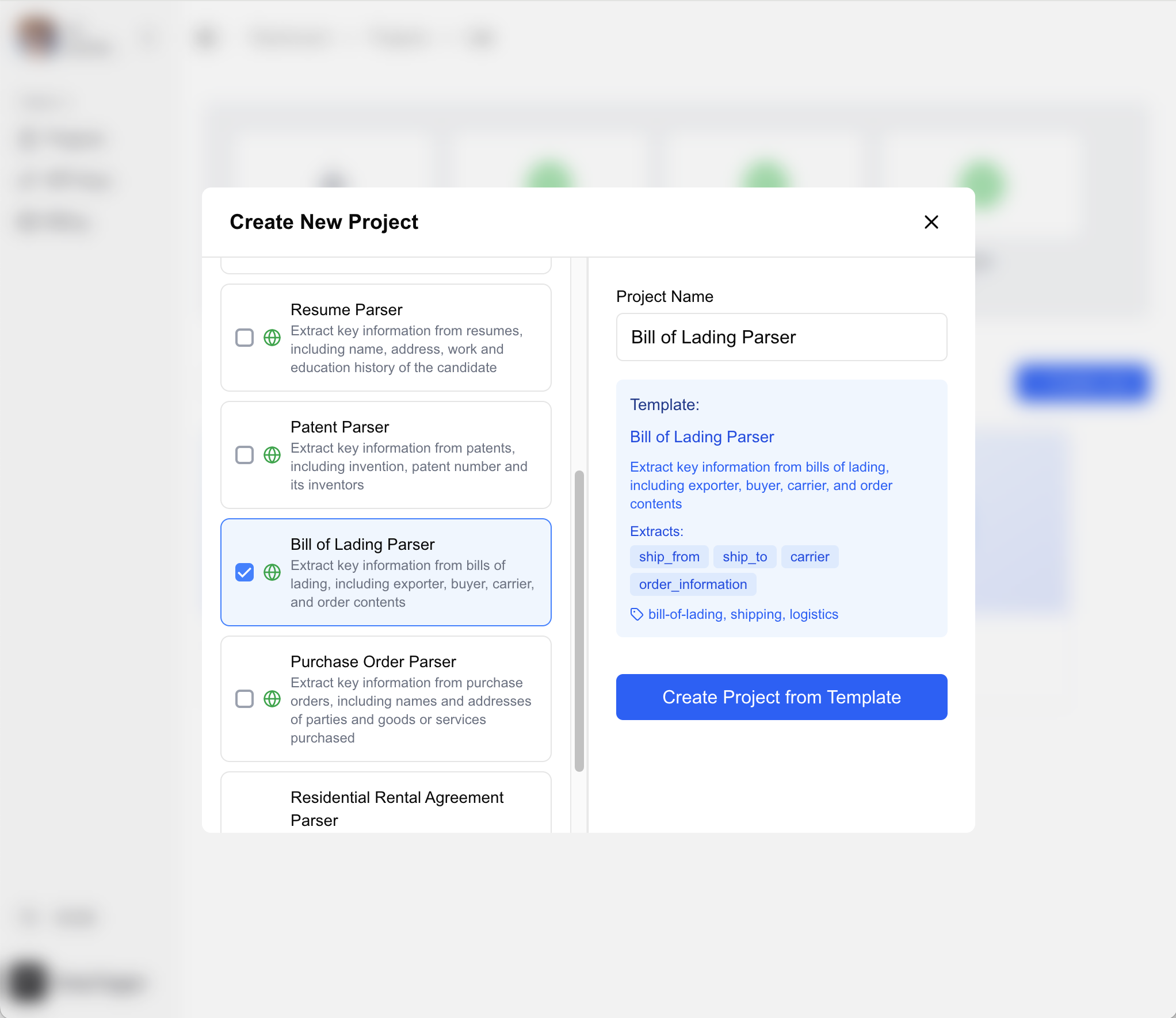Viewport: 1176px width, 1018px height.
Task: Enable the Patent Parser template checkbox
Action: 245,455
